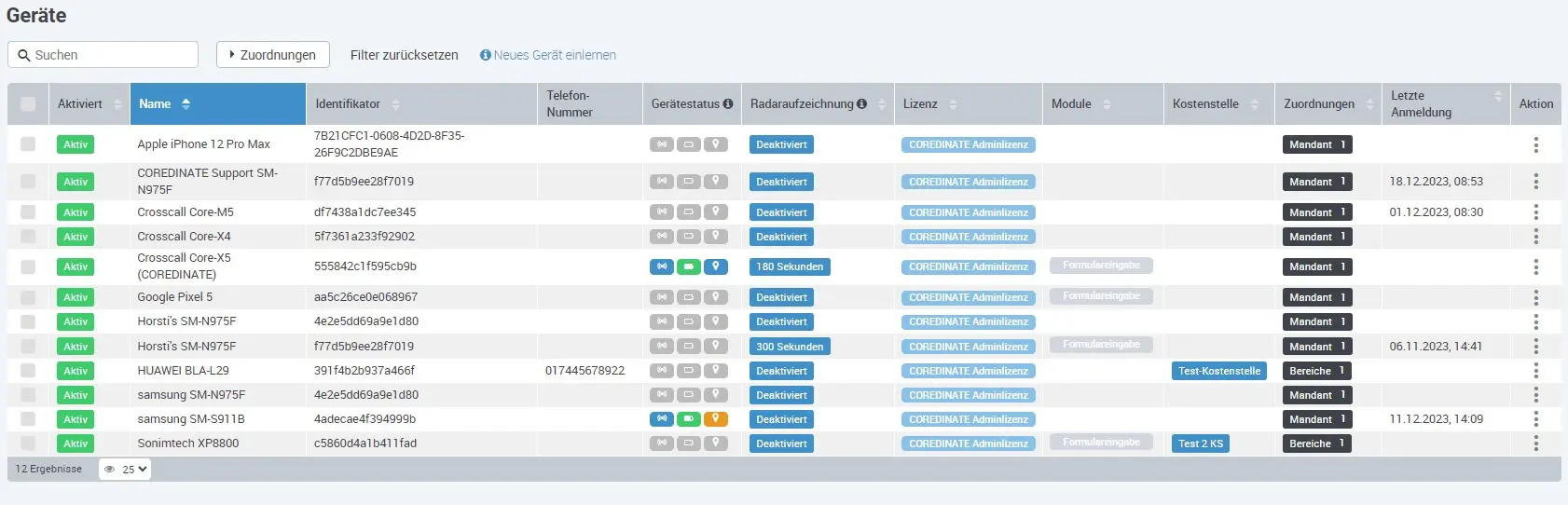This screenshot has height=505, width=1568.
Task: Click Test 2 KS cost center badge
Action: click(1201, 444)
